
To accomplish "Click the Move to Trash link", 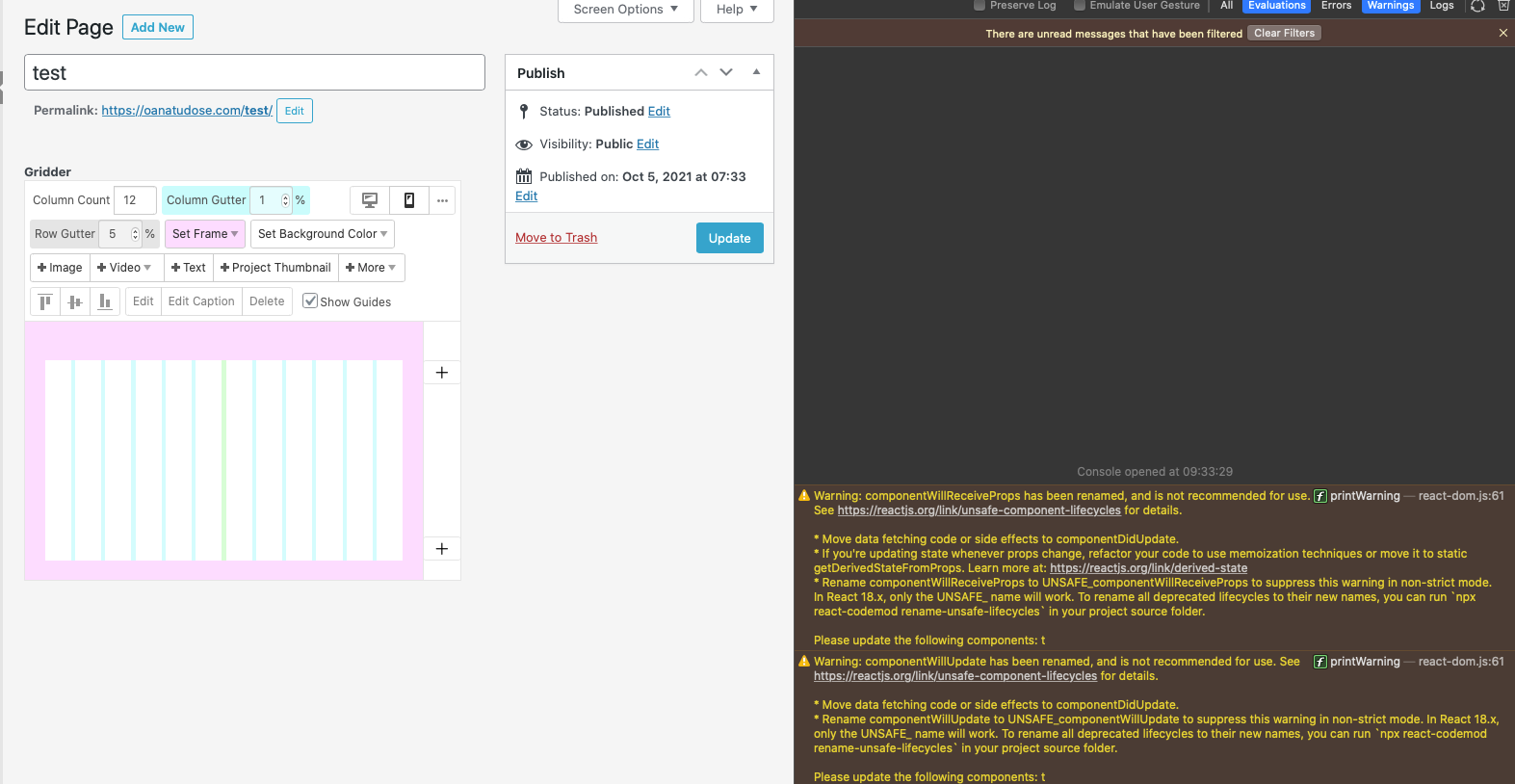I will point(556,238).
